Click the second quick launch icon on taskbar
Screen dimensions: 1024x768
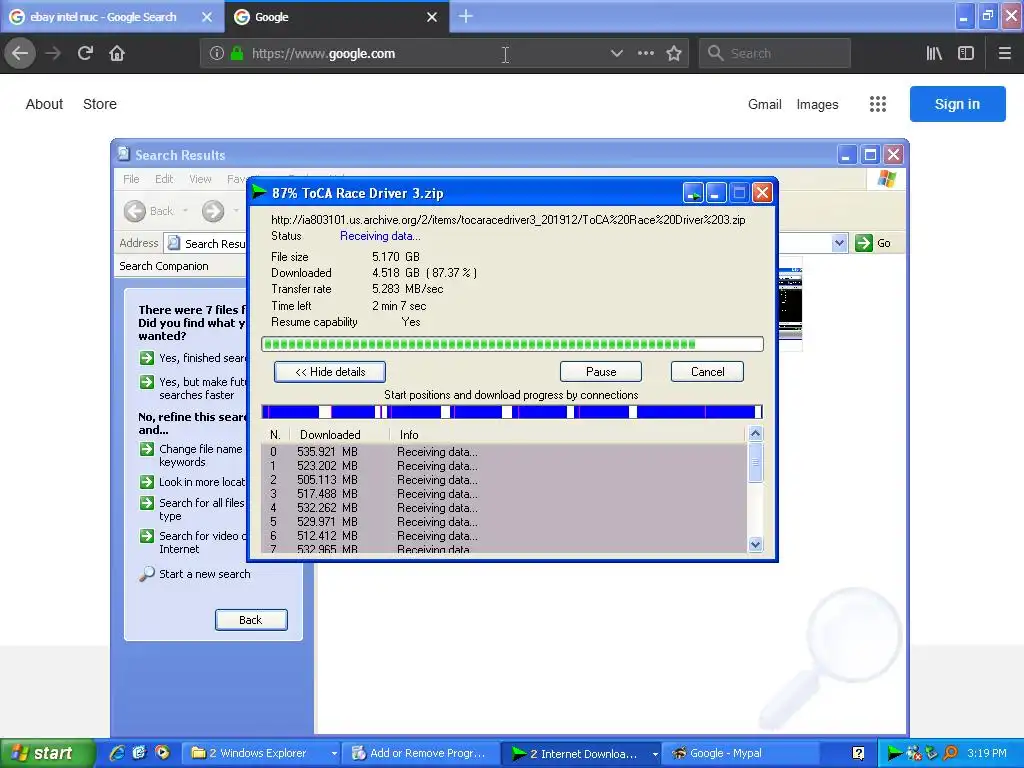pos(139,753)
